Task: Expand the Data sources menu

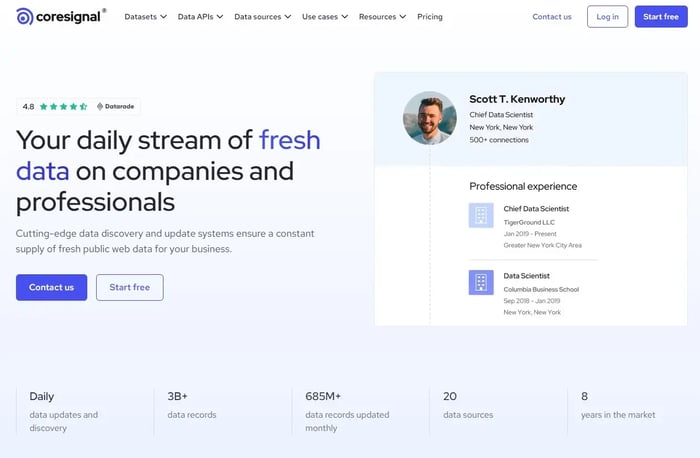Action: click(262, 17)
